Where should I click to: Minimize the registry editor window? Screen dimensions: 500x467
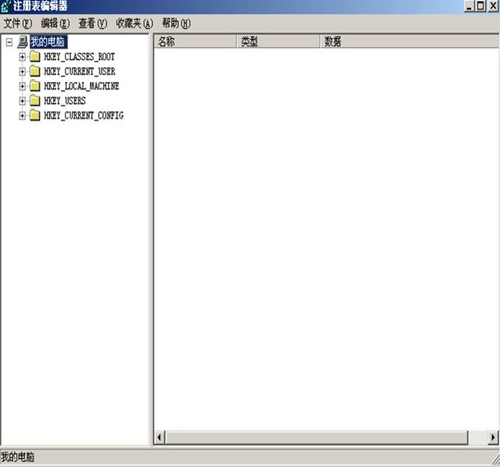click(469, 6)
